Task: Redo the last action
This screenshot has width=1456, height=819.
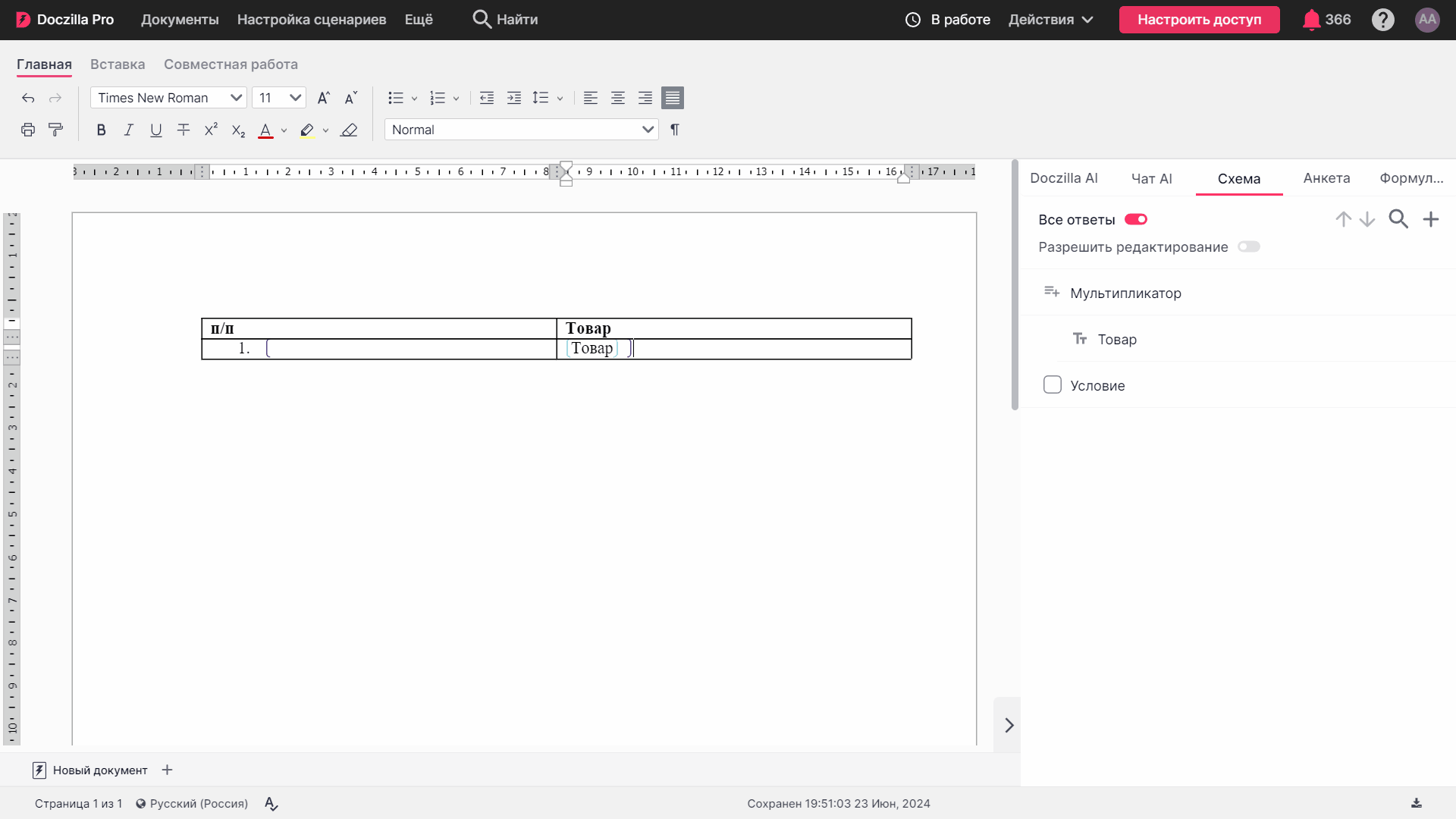Action: click(x=55, y=98)
